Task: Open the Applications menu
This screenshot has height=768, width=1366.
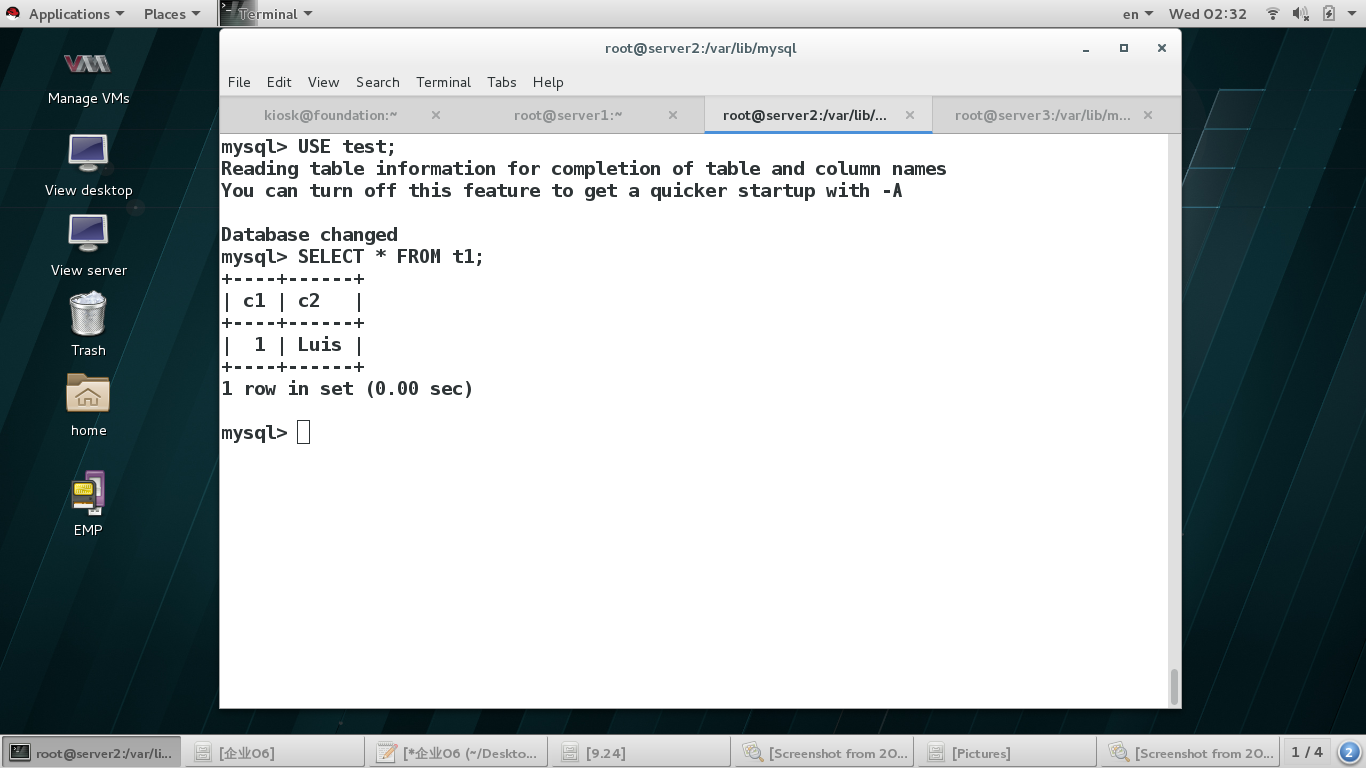Action: tap(76, 14)
